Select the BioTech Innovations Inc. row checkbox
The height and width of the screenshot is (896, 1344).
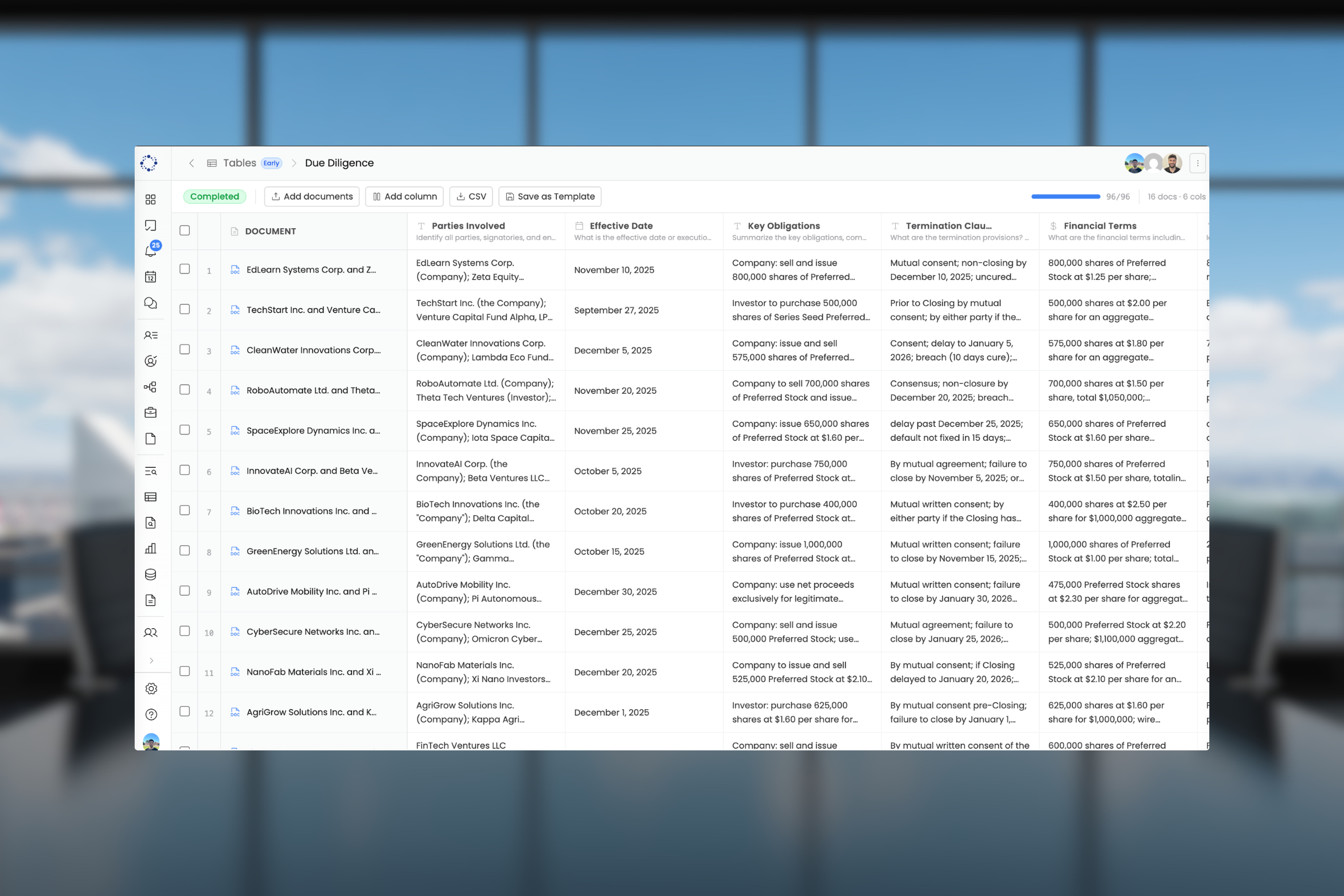[185, 510]
